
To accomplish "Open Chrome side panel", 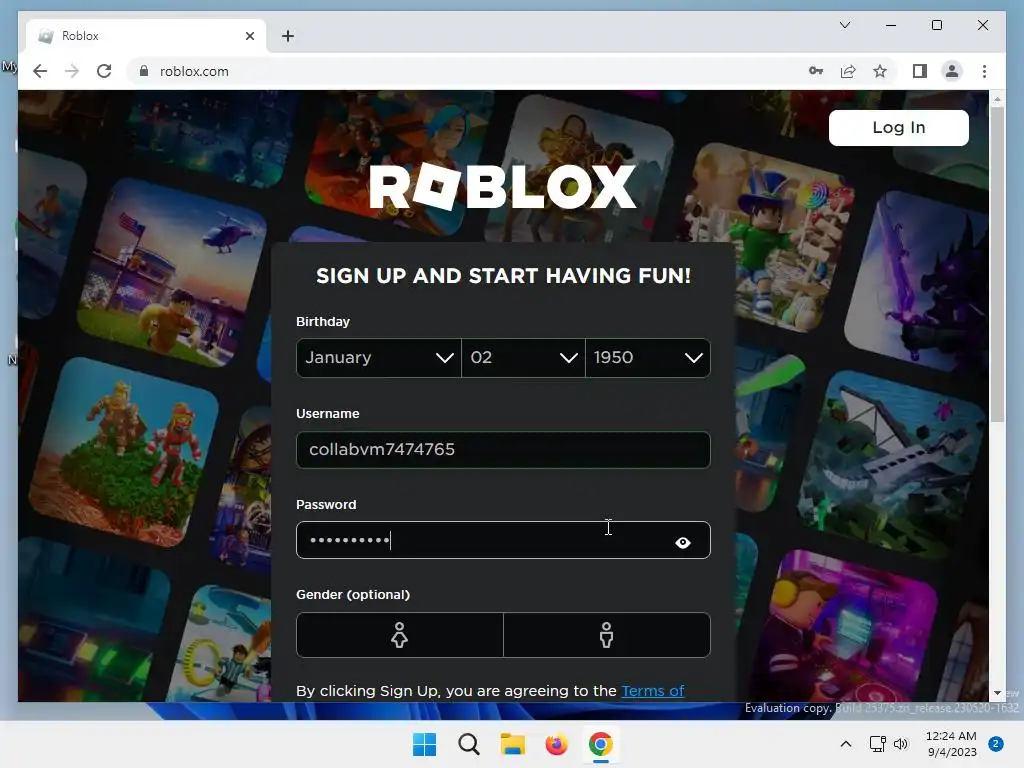I will (920, 71).
